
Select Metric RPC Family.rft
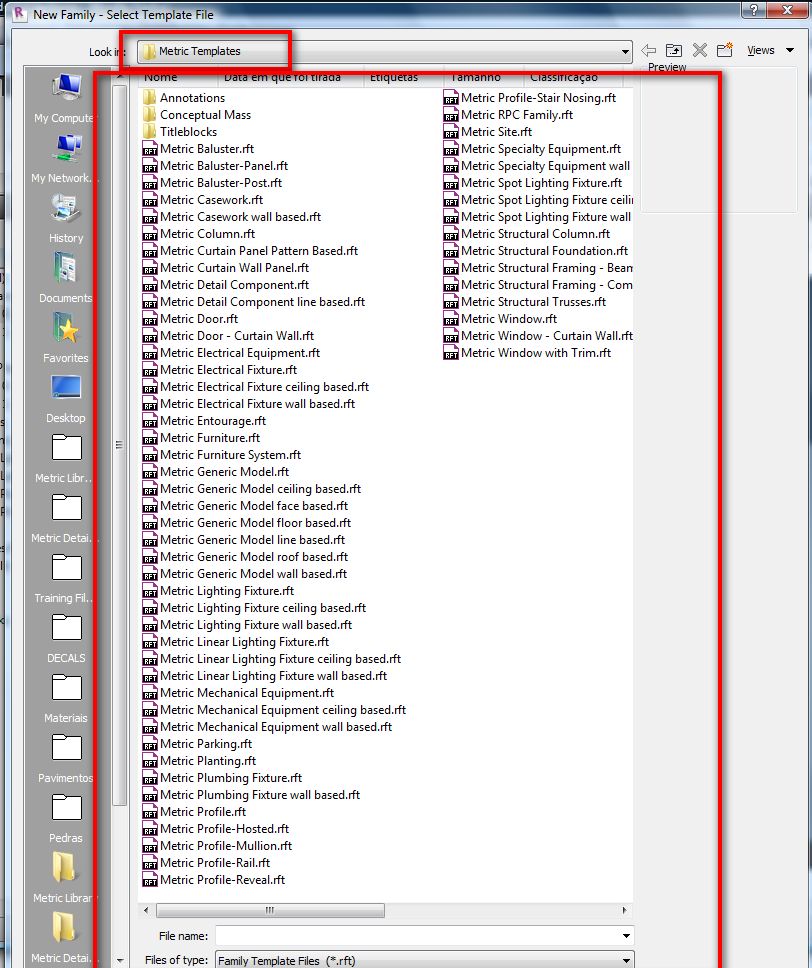tap(508, 115)
